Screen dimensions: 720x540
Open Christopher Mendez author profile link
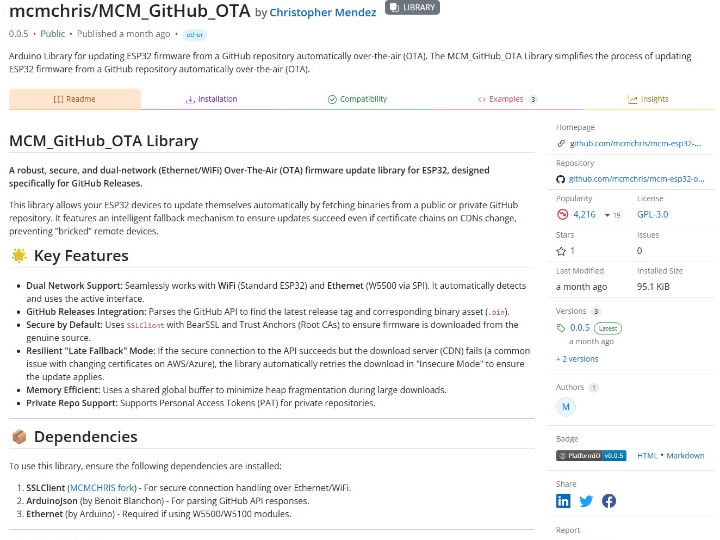[x=321, y=13]
